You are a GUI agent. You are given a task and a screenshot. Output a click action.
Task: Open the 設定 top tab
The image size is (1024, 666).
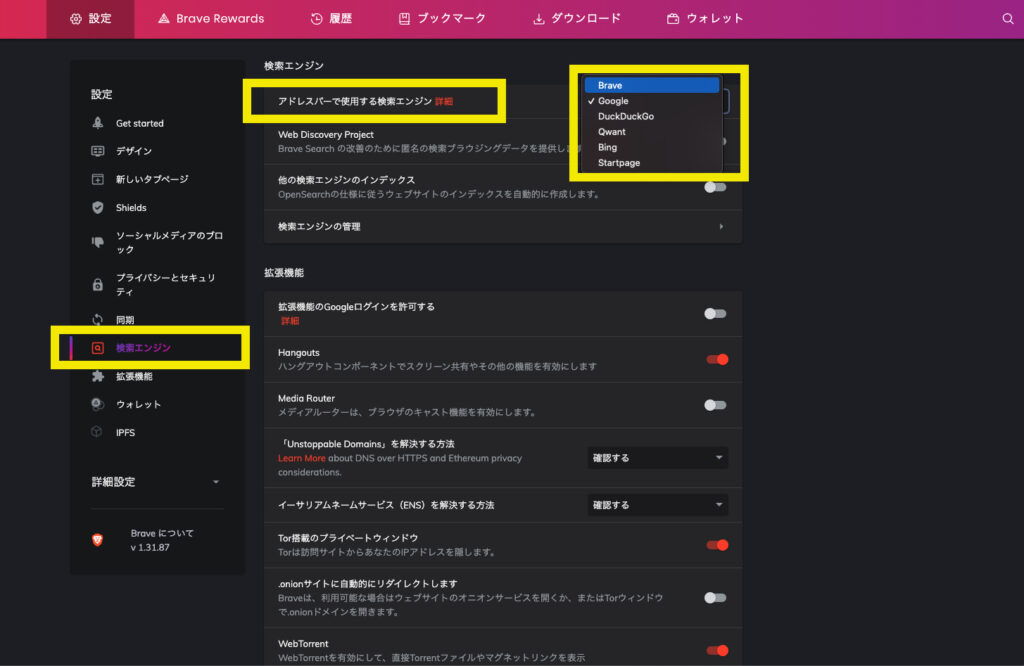pyautogui.click(x=90, y=19)
